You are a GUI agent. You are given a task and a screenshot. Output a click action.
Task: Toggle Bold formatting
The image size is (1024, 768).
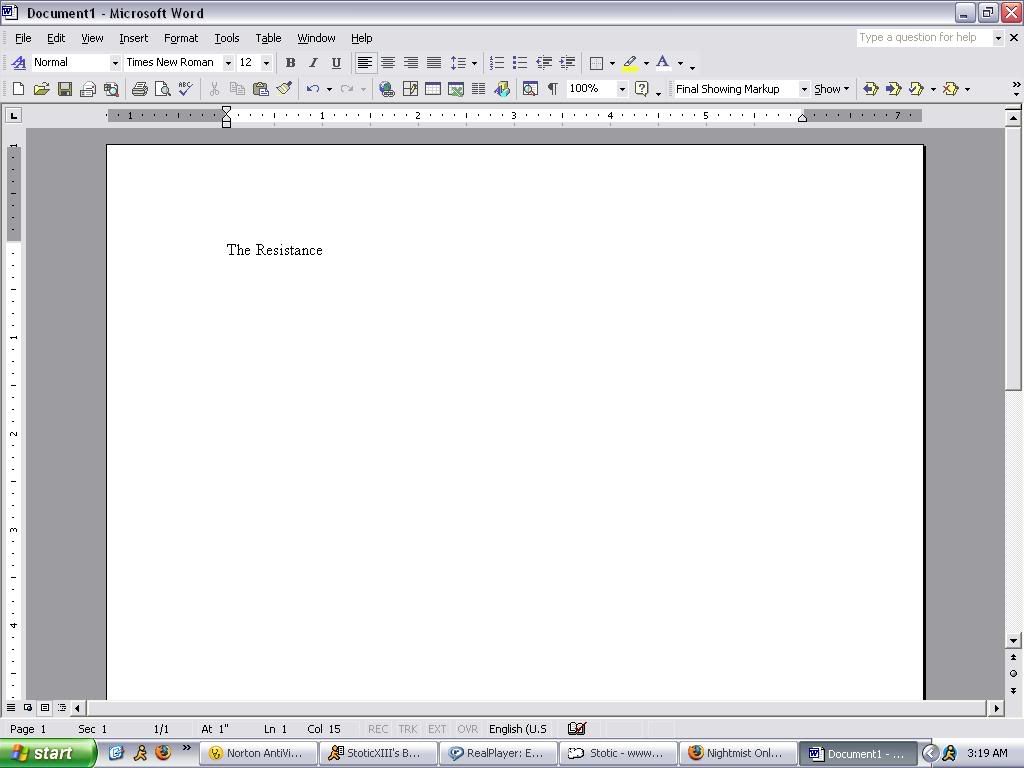(291, 63)
